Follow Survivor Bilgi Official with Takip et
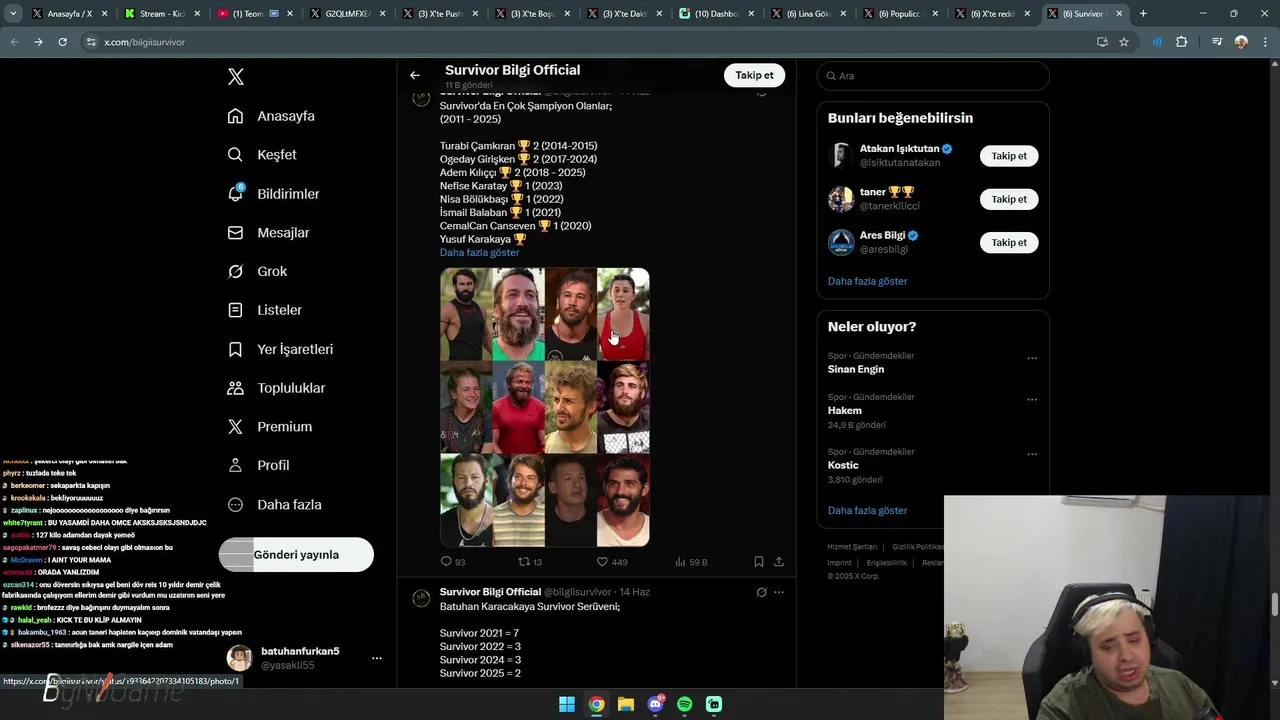The width and height of the screenshot is (1280, 720). click(754, 75)
